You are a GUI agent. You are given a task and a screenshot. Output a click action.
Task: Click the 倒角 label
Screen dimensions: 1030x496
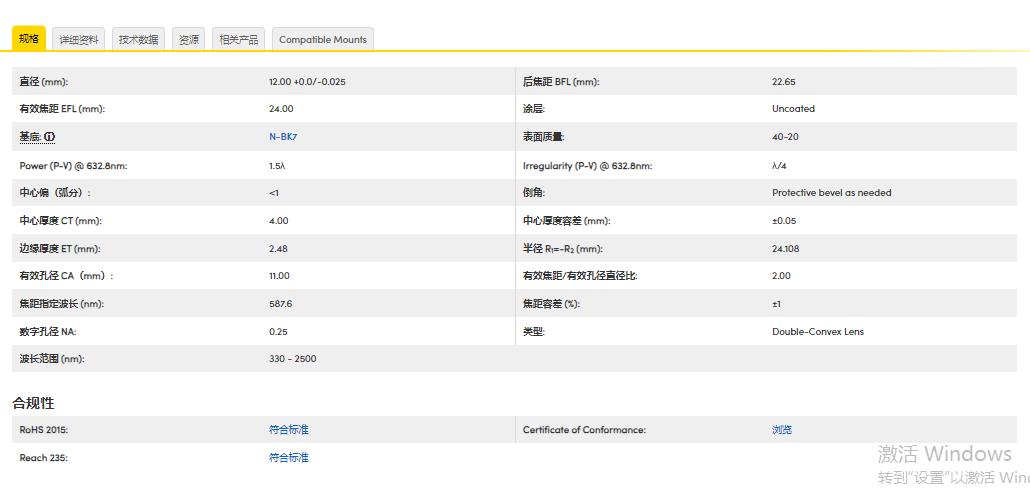point(534,193)
